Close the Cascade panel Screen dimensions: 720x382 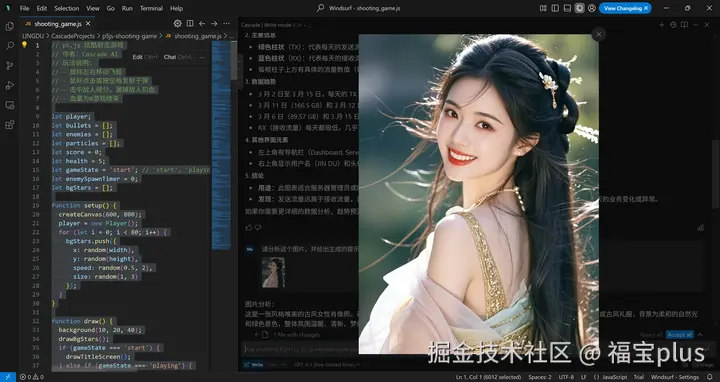707,25
